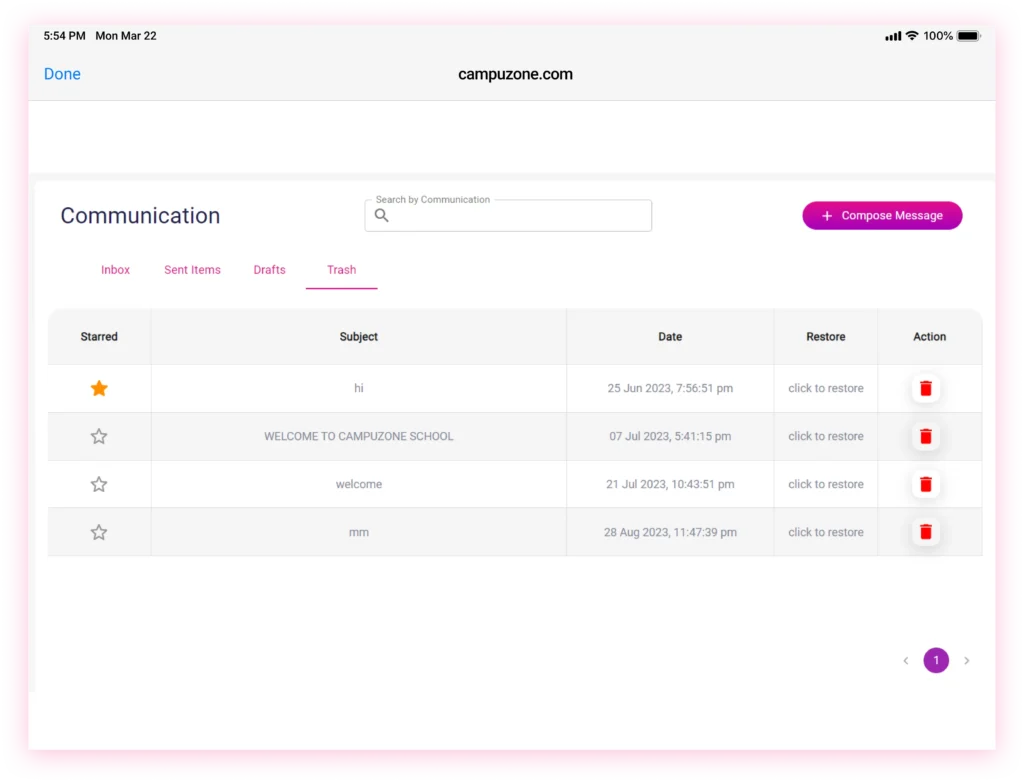1024x782 pixels.
Task: Open the Inbox tab
Action: tap(115, 270)
